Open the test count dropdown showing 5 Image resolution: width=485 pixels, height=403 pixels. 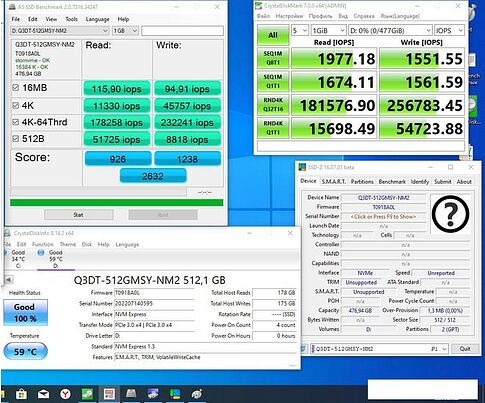[x=300, y=31]
